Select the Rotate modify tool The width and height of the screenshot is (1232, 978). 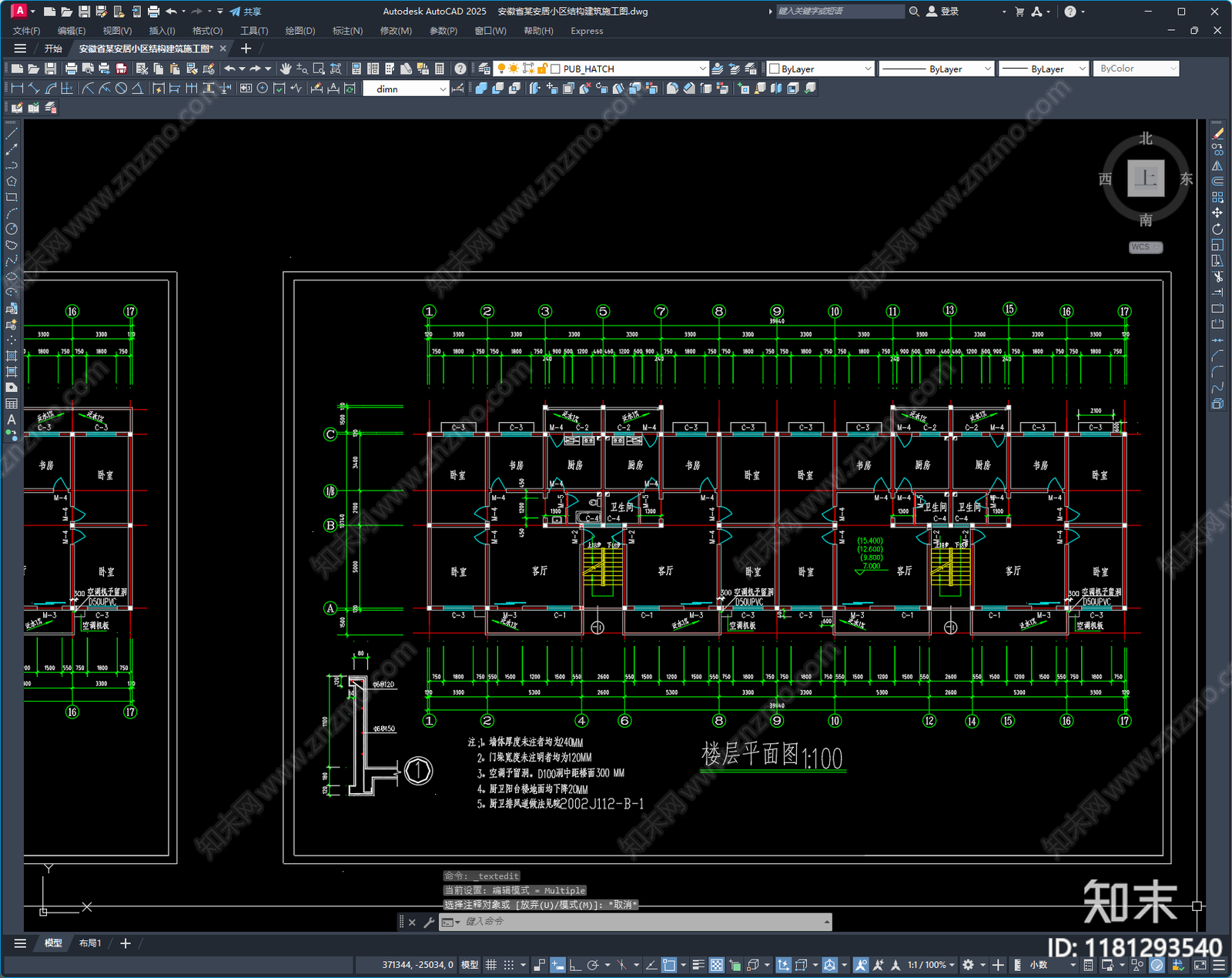(1217, 229)
